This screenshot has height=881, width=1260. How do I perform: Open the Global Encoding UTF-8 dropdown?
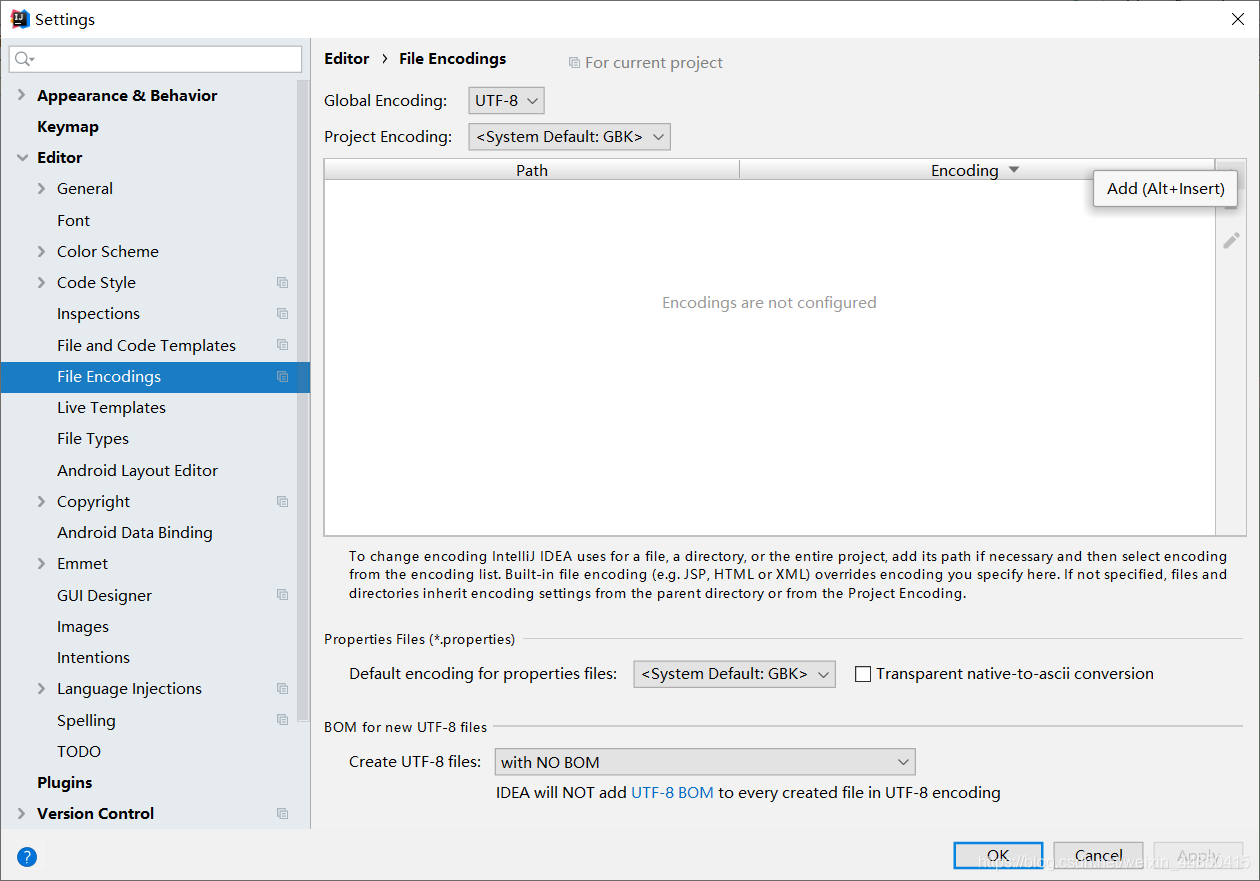point(506,101)
